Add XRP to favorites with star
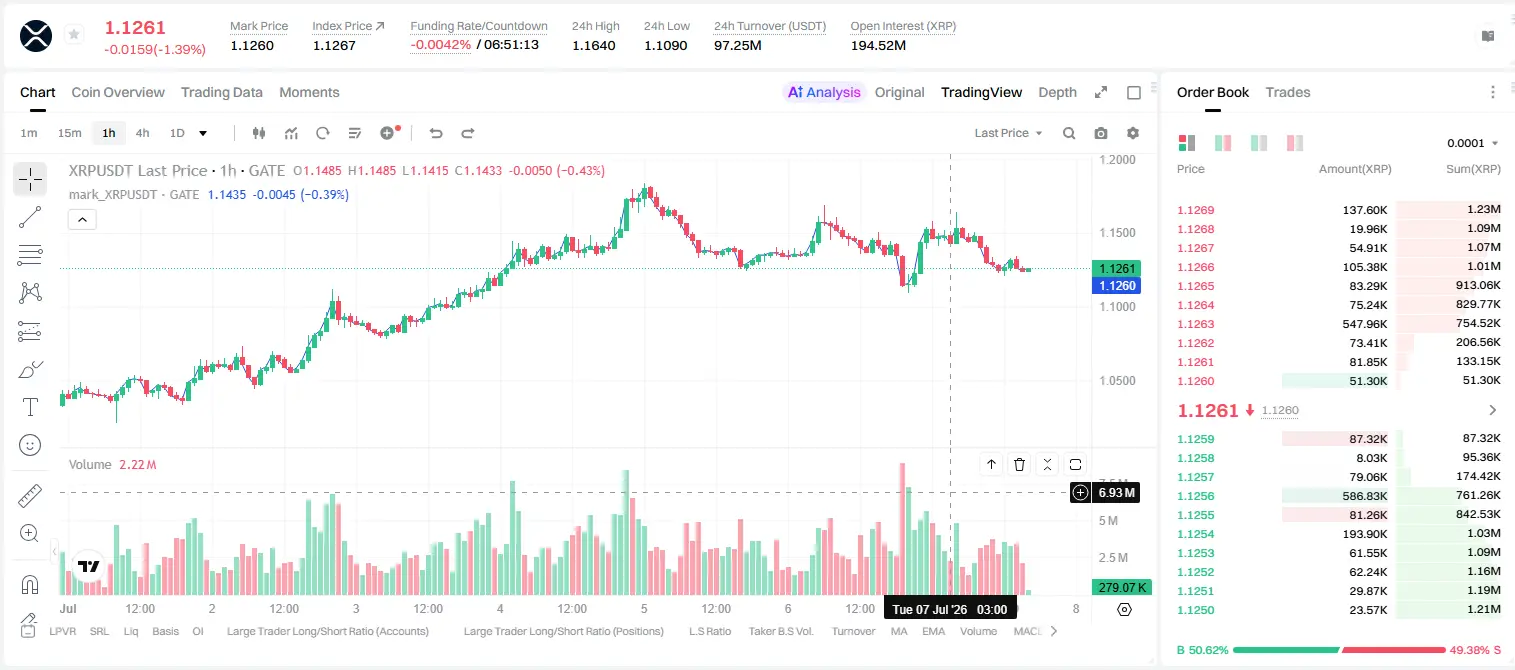1515x670 pixels. [x=74, y=35]
